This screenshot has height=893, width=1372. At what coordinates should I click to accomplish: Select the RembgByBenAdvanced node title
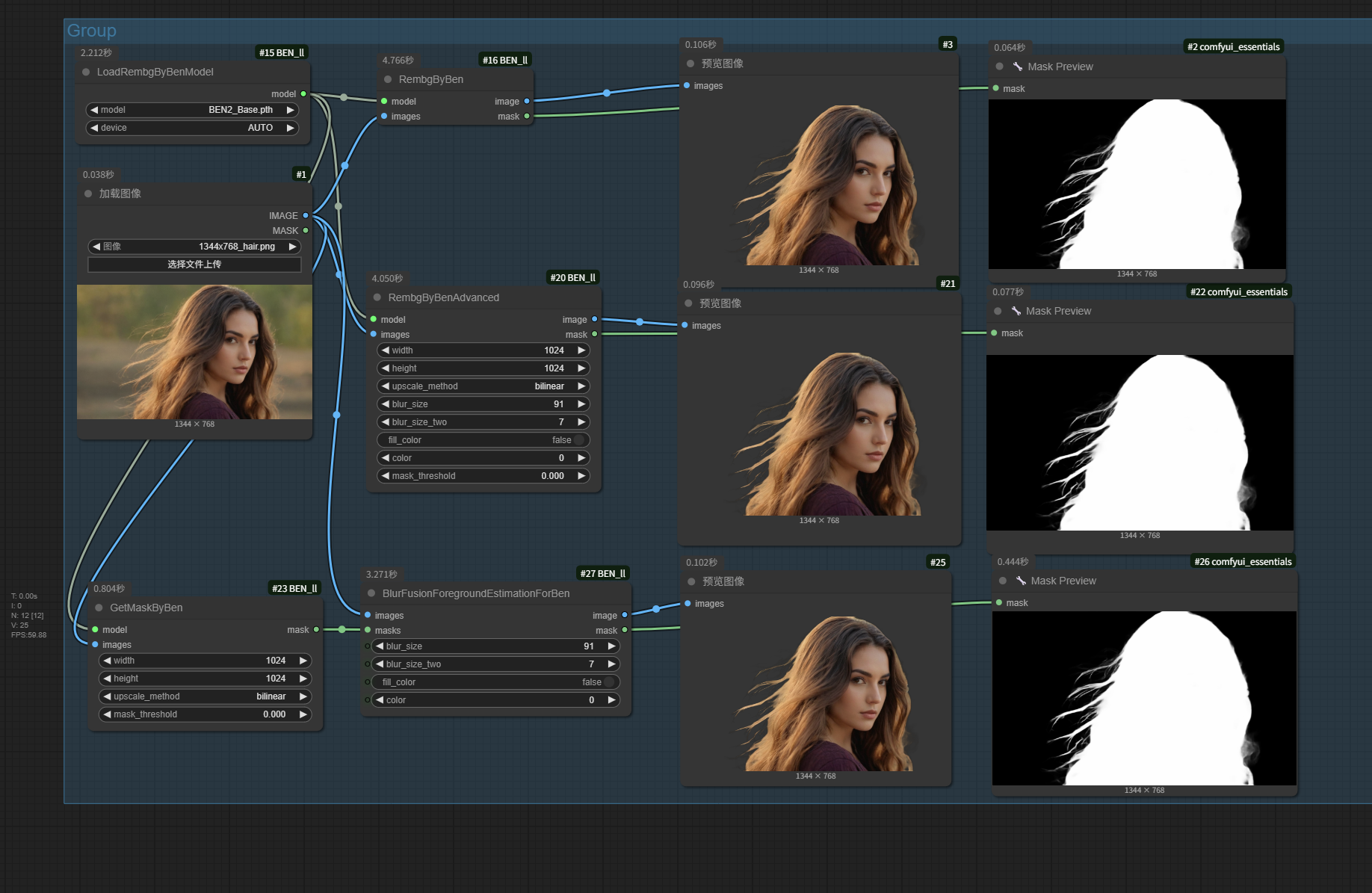pyautogui.click(x=444, y=298)
